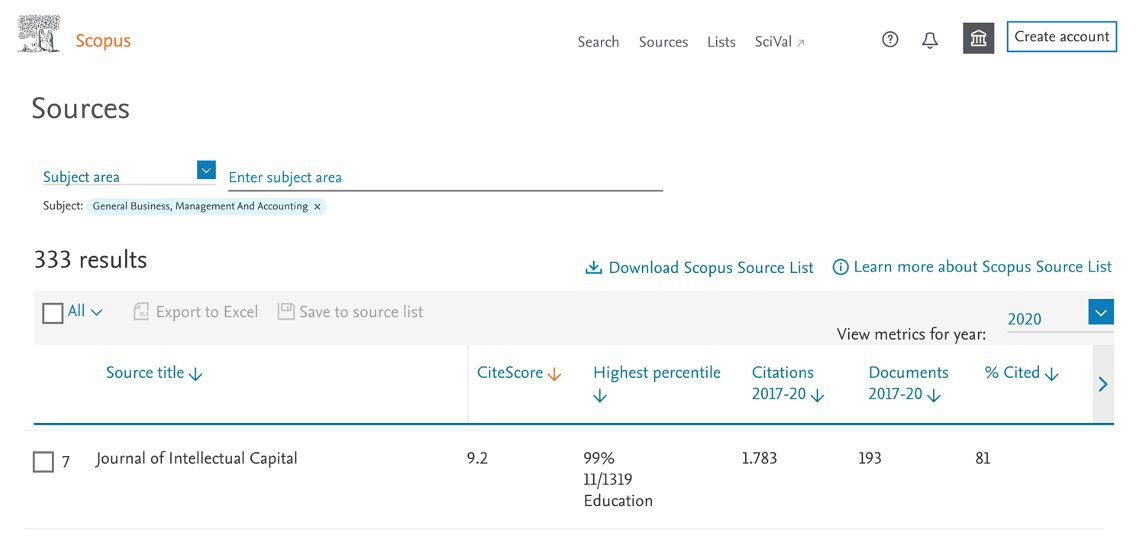Screen dimensions: 1140x550
Task: Expand the All selection options chevron
Action: tap(97, 312)
